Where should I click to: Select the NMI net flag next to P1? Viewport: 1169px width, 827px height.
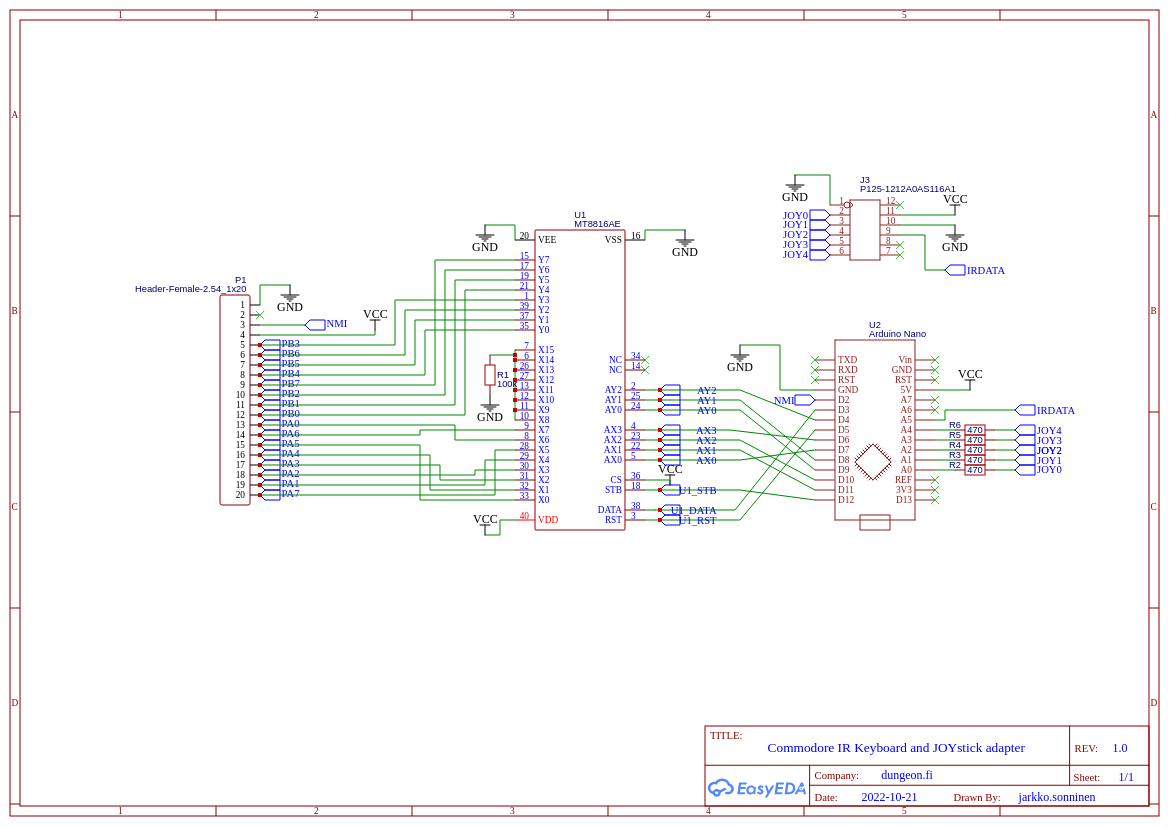click(327, 324)
